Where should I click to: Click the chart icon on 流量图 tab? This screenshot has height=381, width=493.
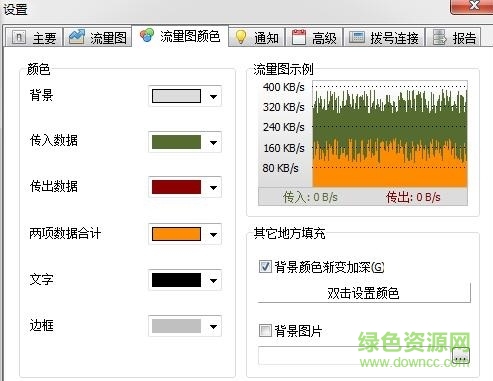[77, 37]
